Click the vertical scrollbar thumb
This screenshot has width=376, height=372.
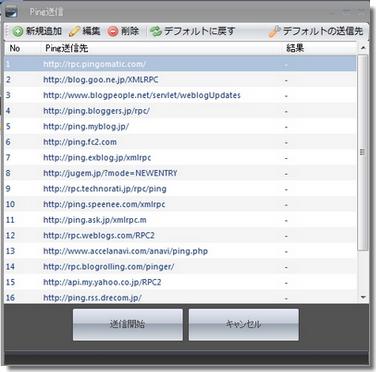[363, 152]
